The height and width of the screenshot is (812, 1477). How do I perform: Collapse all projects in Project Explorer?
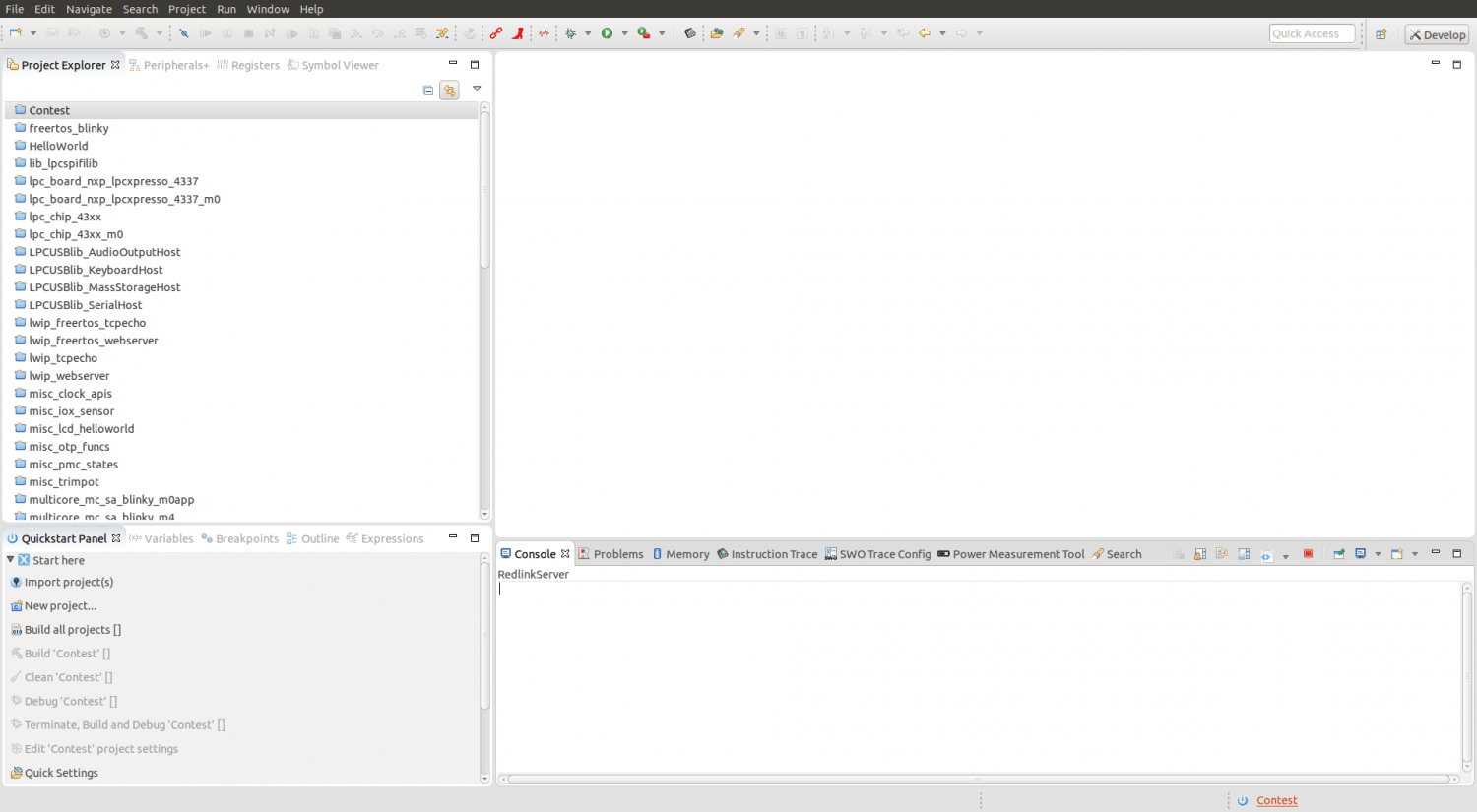[x=428, y=91]
